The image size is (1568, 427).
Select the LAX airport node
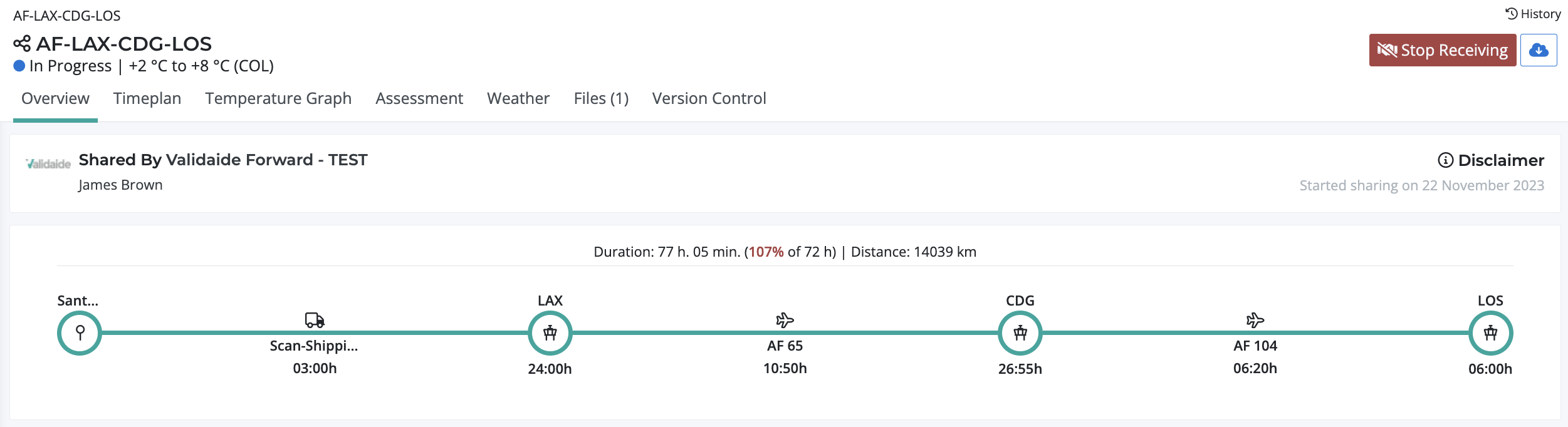(x=550, y=333)
